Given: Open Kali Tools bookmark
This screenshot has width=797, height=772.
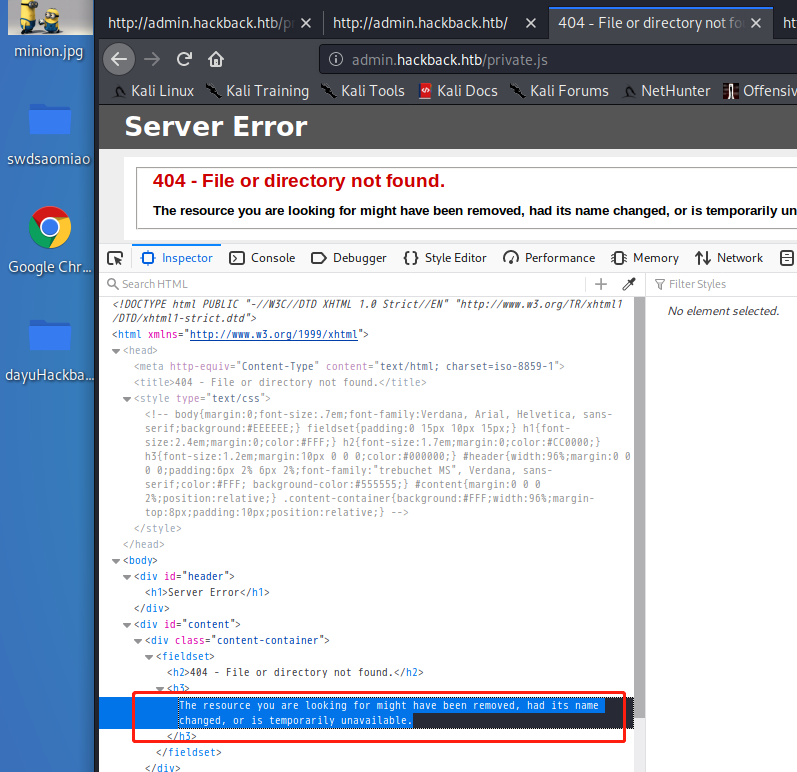Looking at the screenshot, I should coord(363,91).
